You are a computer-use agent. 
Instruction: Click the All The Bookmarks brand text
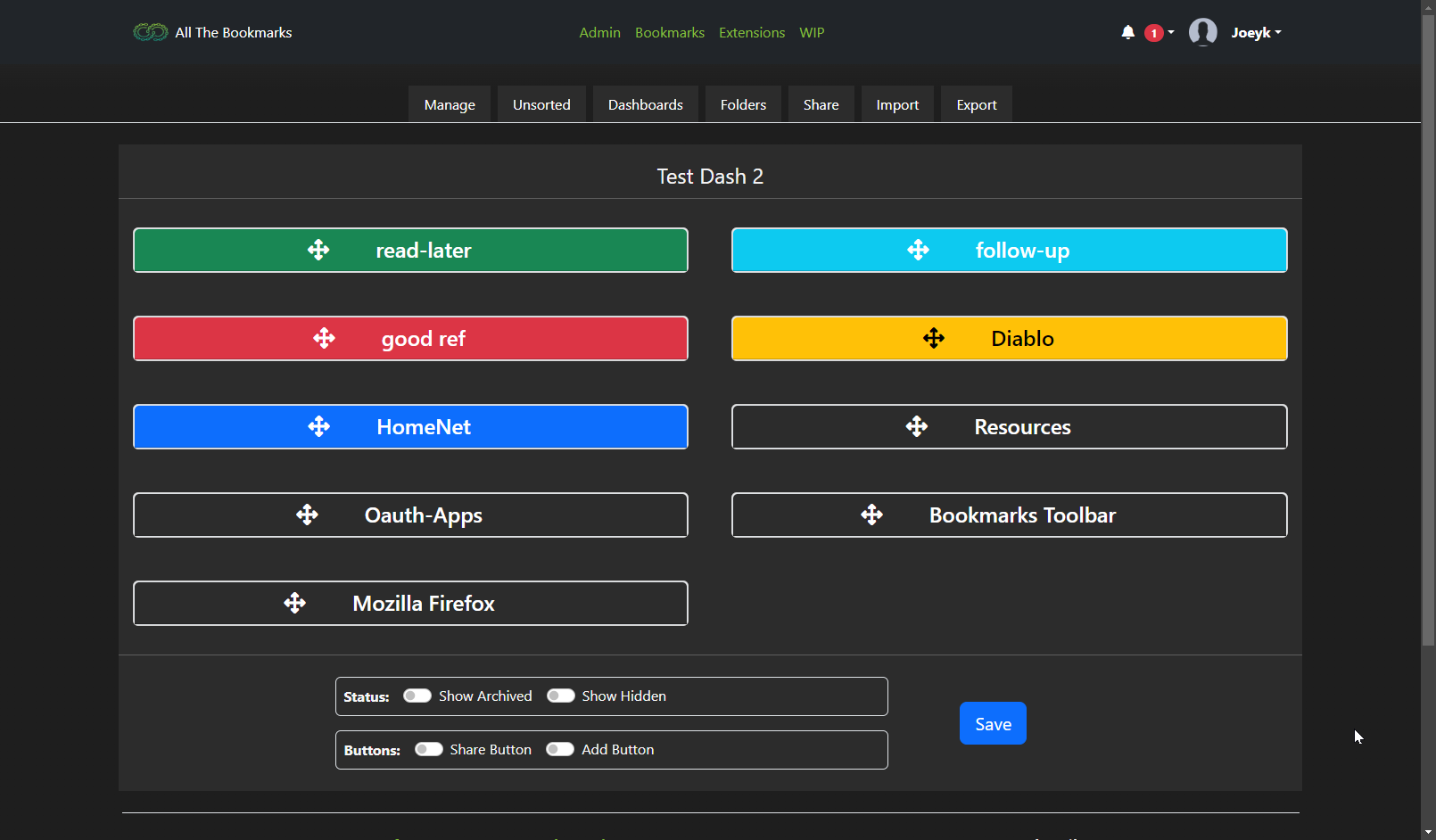point(234,32)
